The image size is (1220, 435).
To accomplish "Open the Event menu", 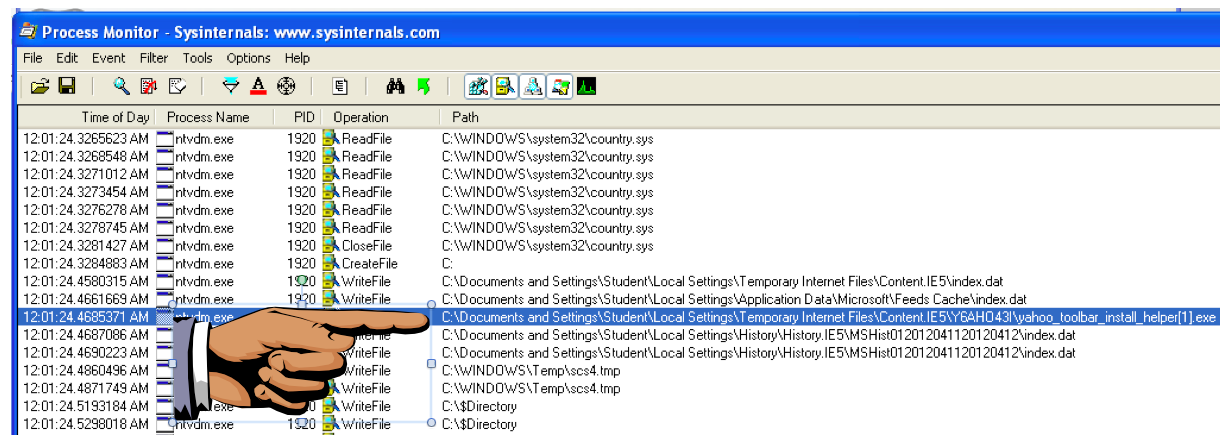I will [109, 58].
